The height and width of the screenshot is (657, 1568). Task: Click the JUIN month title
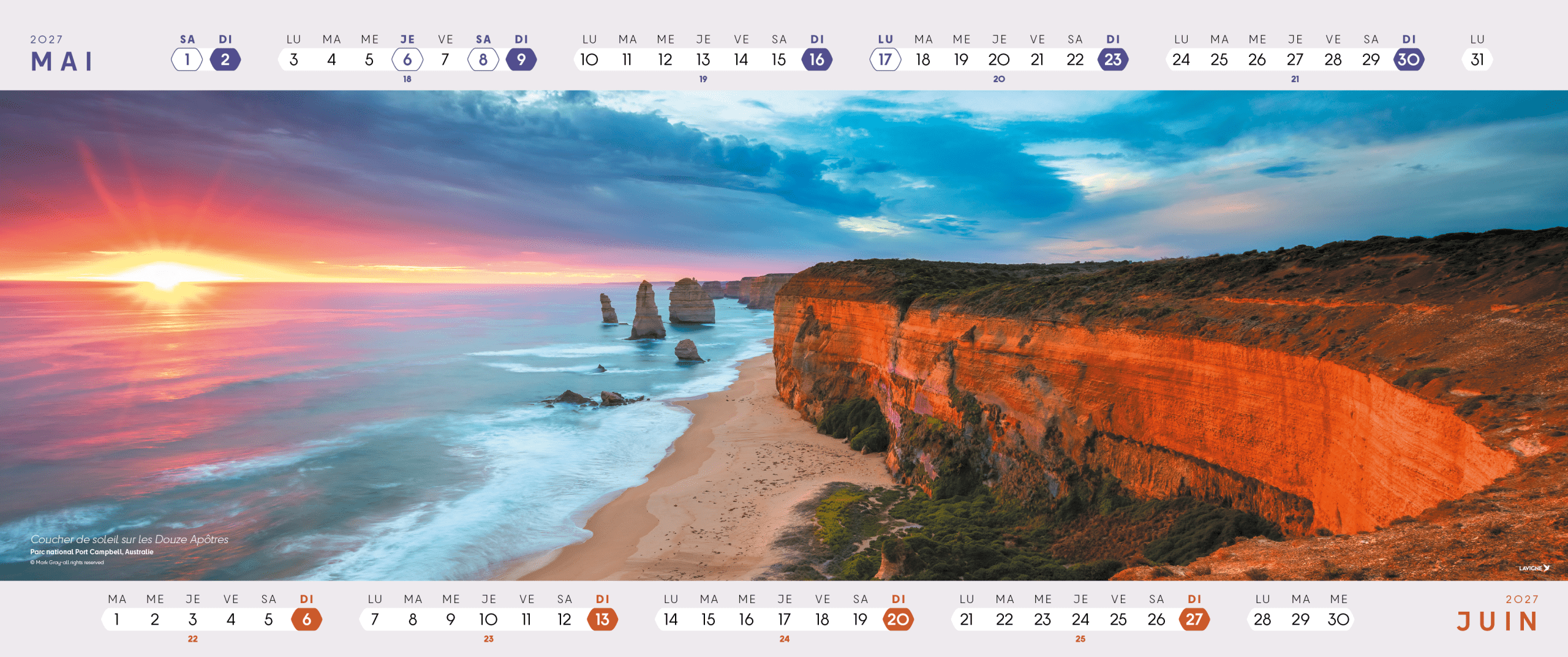tap(1497, 621)
